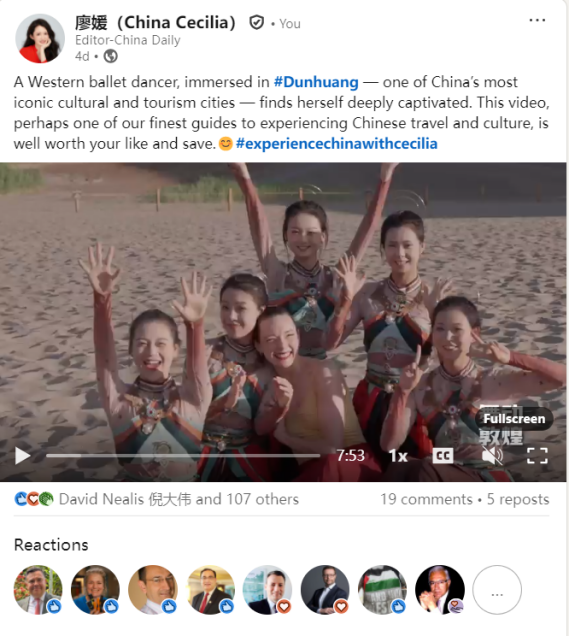This screenshot has height=636, width=569.
Task: Open last reactor's avatar with purple badge
Action: coord(440,589)
